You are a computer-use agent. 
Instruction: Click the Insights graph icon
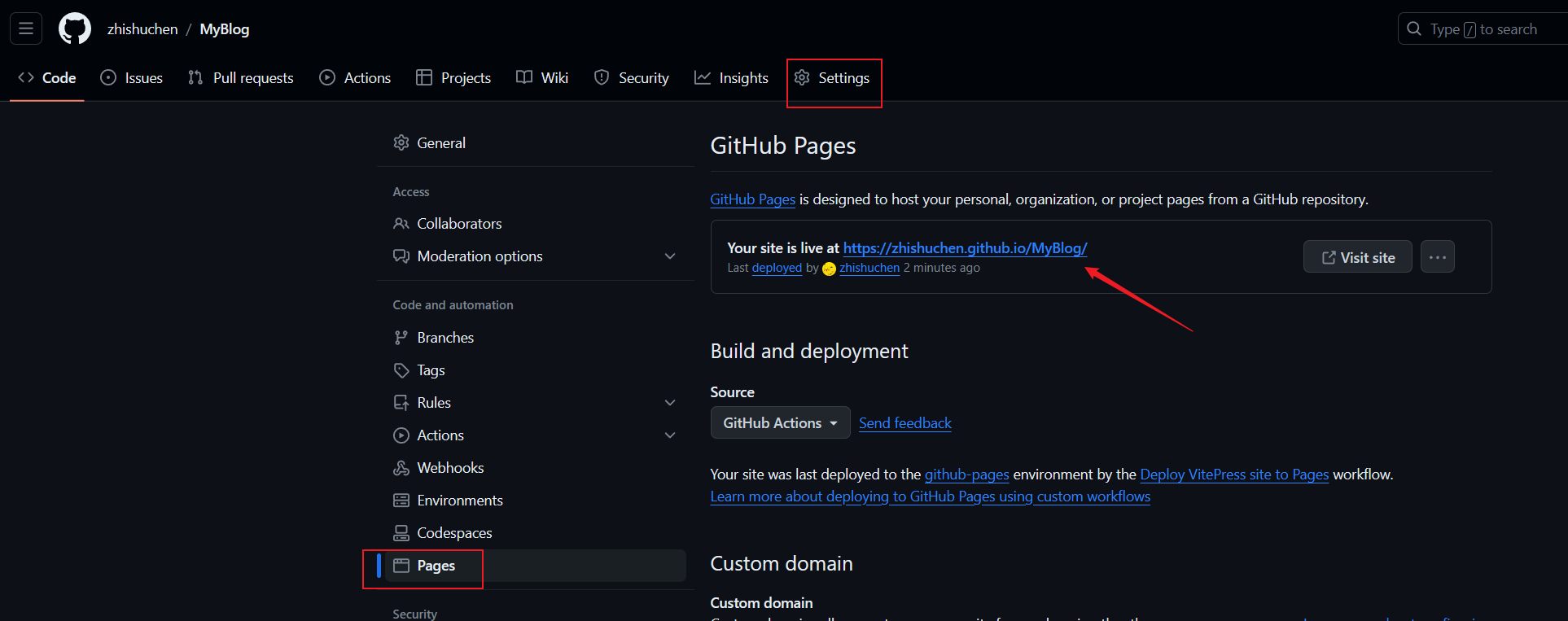[703, 77]
